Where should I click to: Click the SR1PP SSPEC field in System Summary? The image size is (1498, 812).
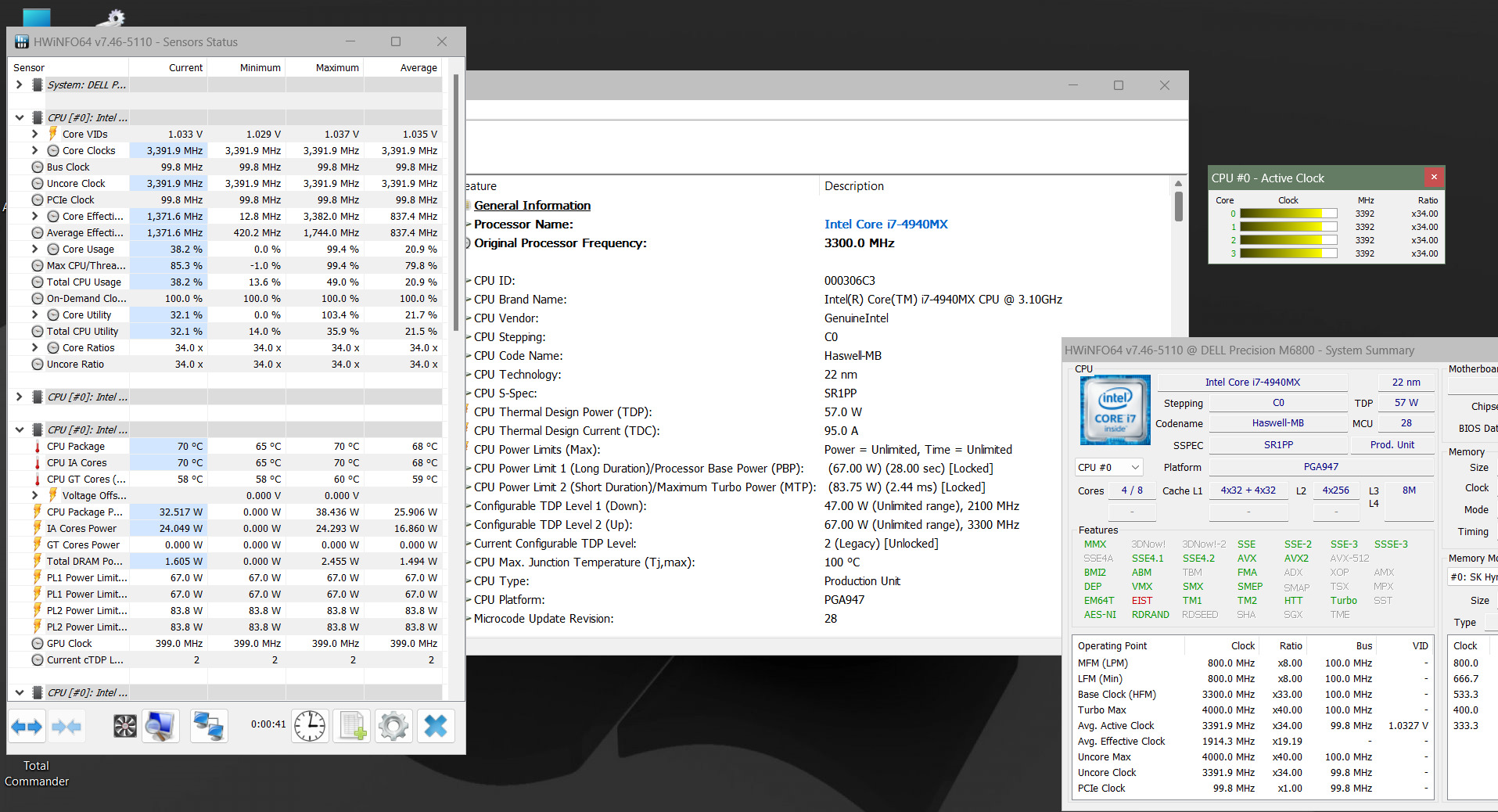(1278, 445)
